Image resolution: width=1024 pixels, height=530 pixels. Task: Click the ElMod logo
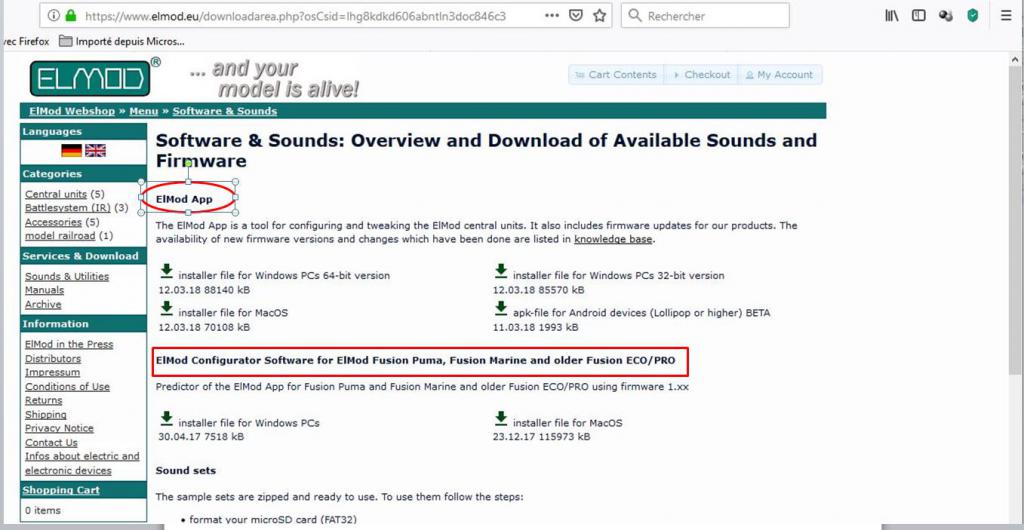tap(90, 78)
